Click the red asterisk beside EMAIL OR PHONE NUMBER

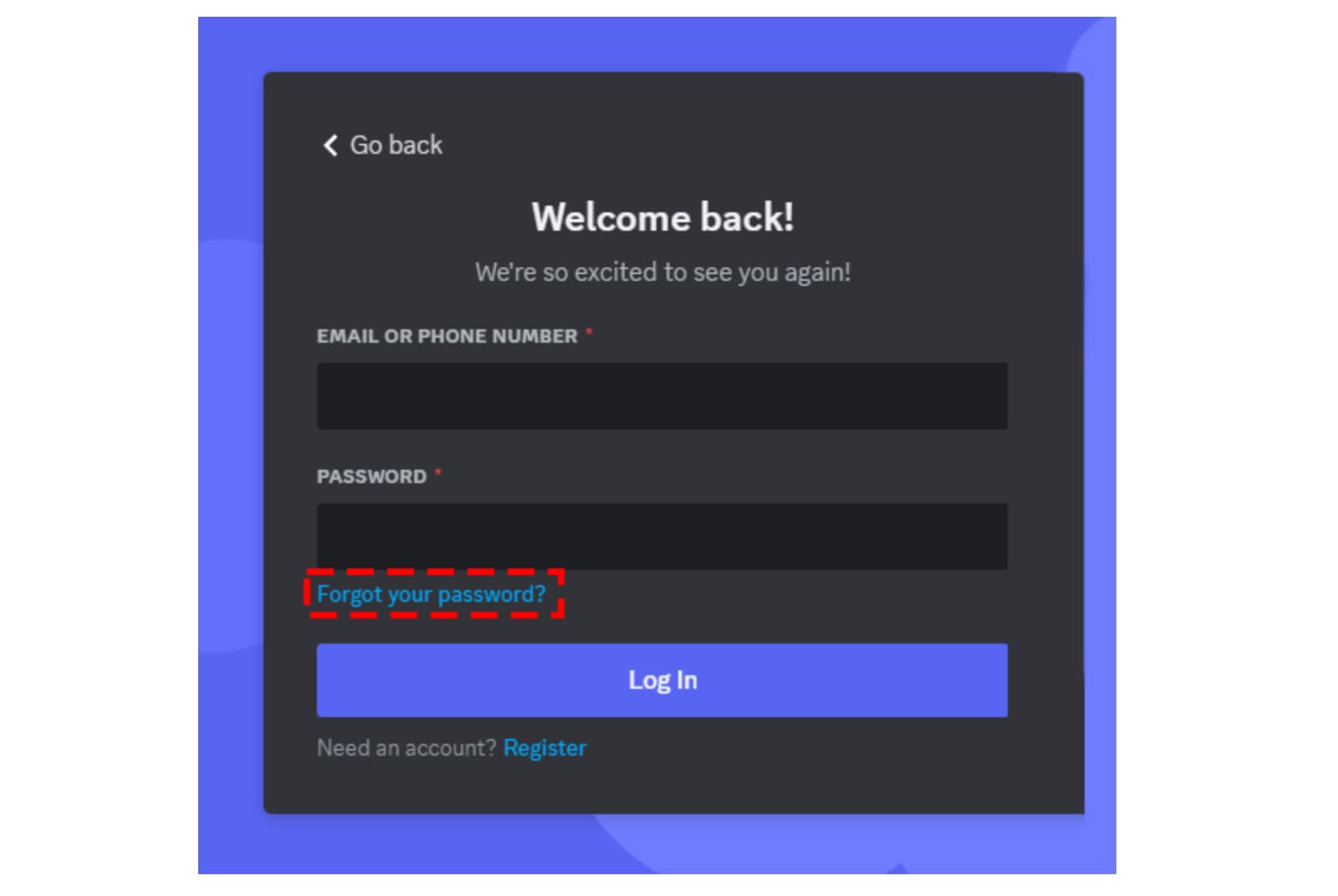(590, 333)
